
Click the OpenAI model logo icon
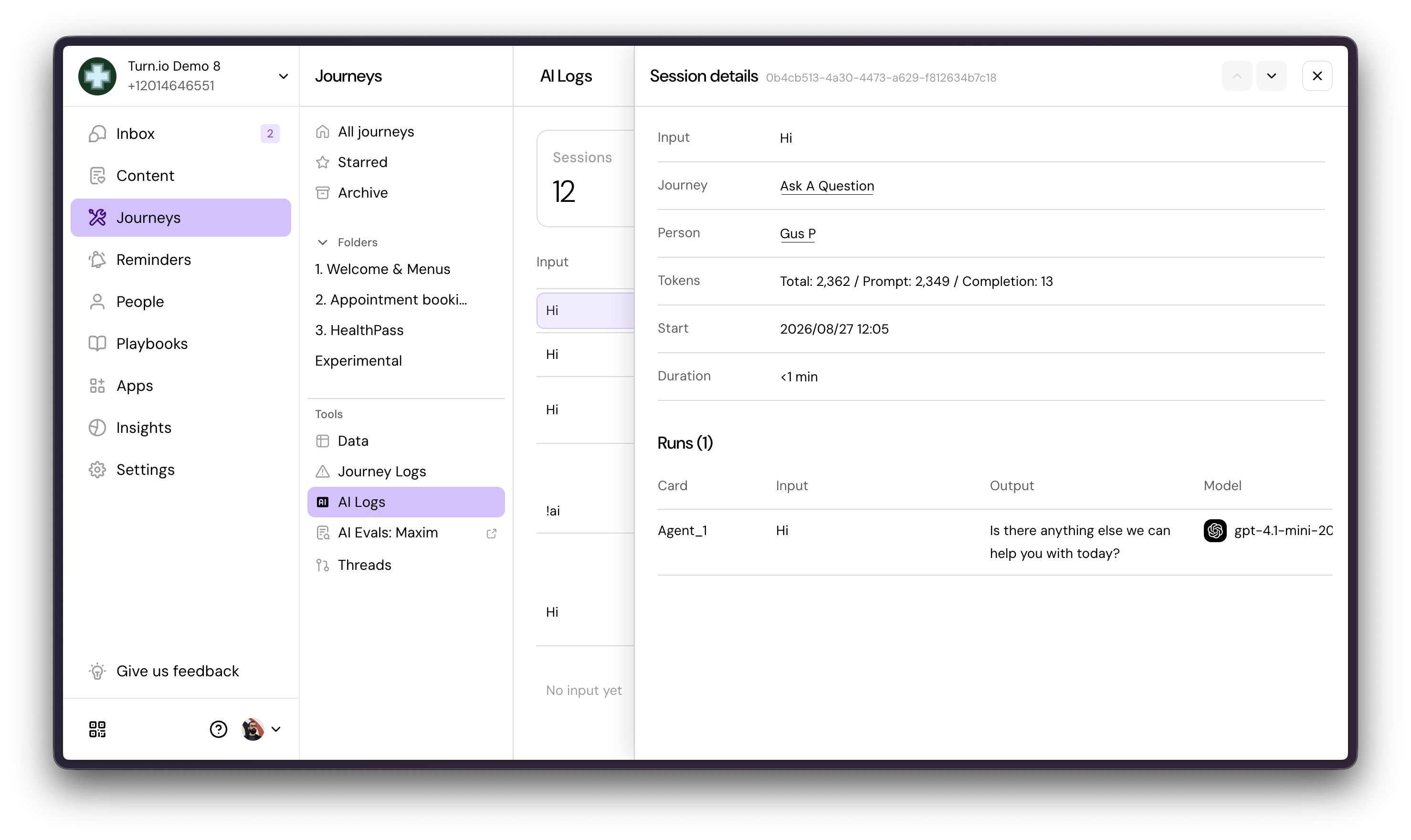click(1215, 530)
